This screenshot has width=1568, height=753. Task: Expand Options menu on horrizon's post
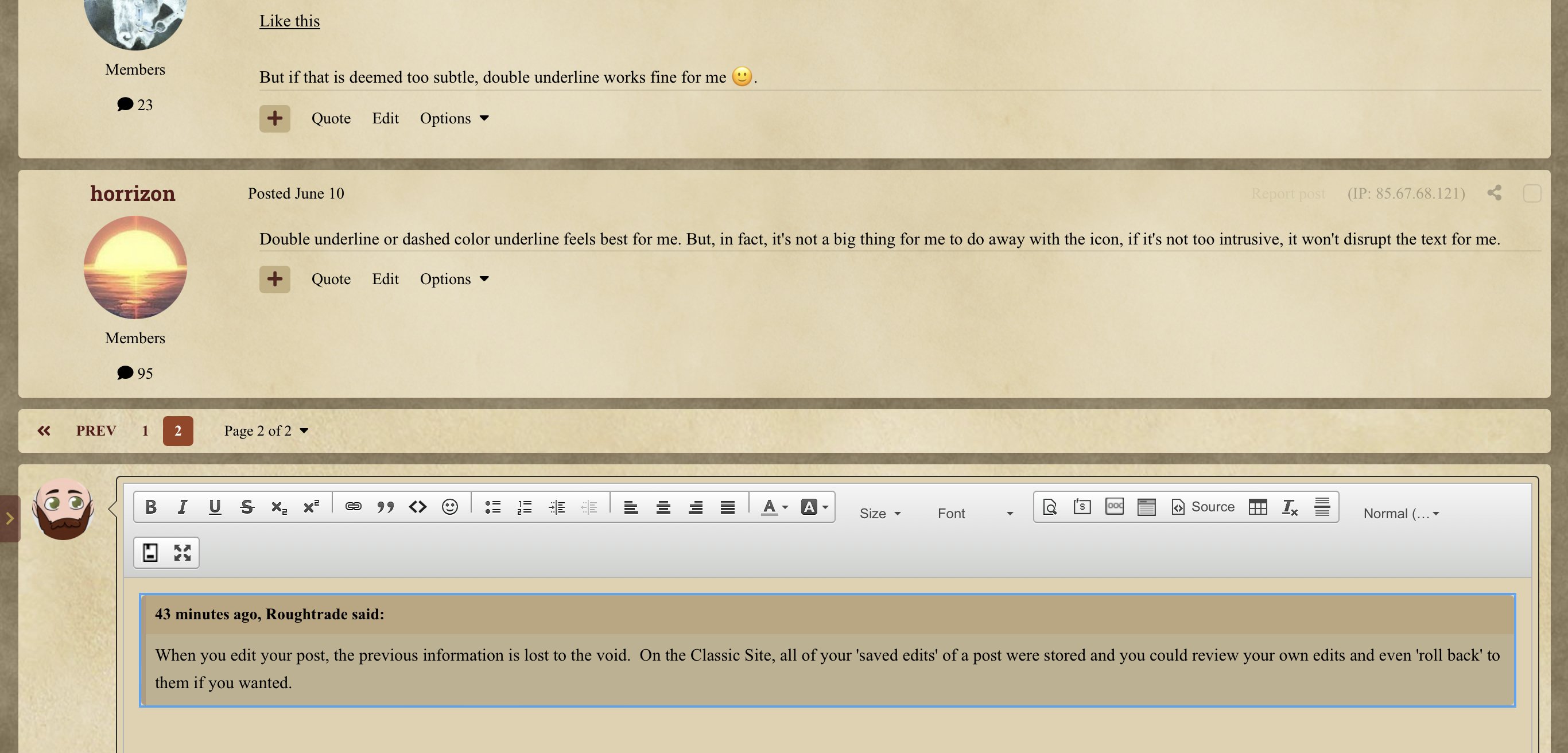(454, 279)
